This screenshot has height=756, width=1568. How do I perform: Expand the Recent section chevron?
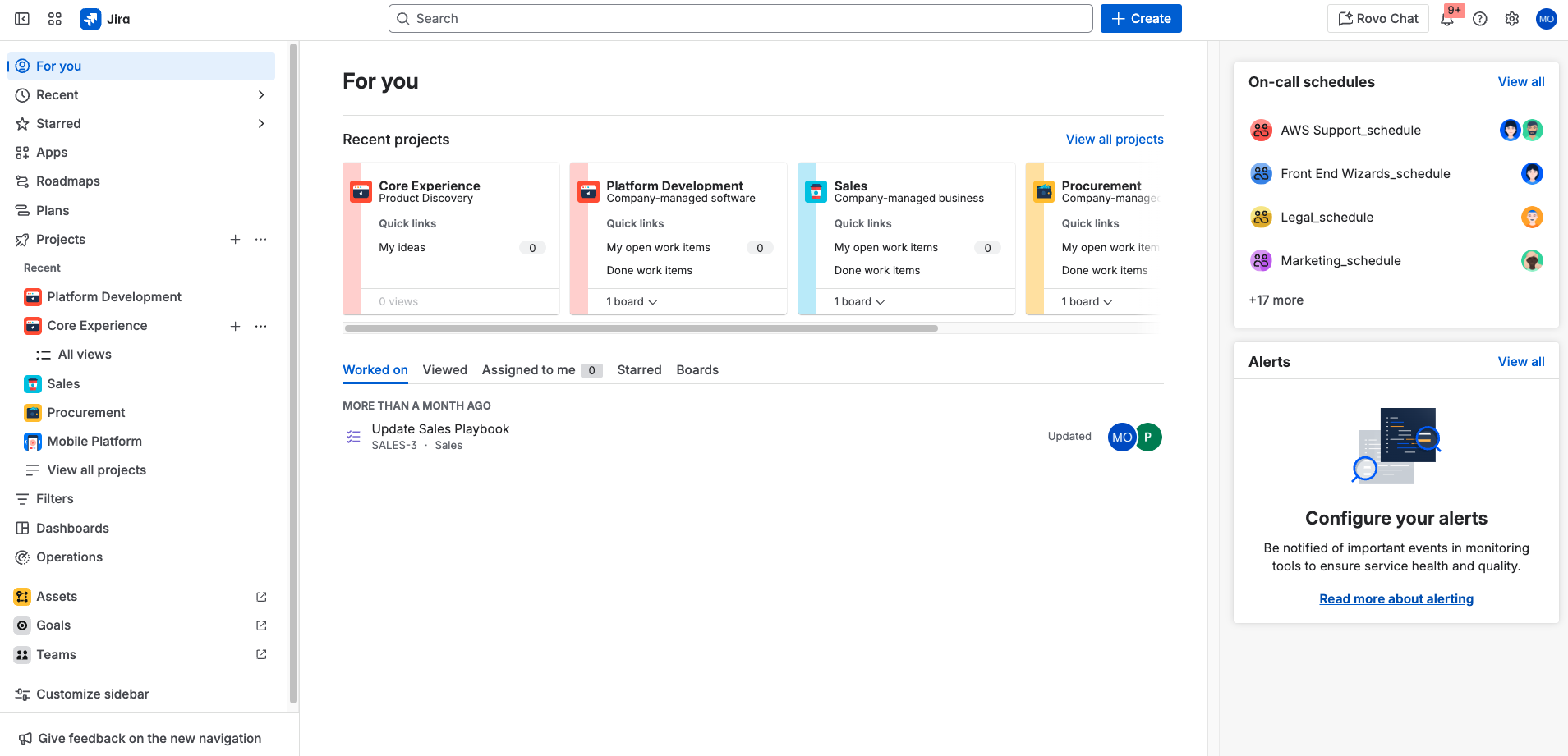click(x=261, y=95)
